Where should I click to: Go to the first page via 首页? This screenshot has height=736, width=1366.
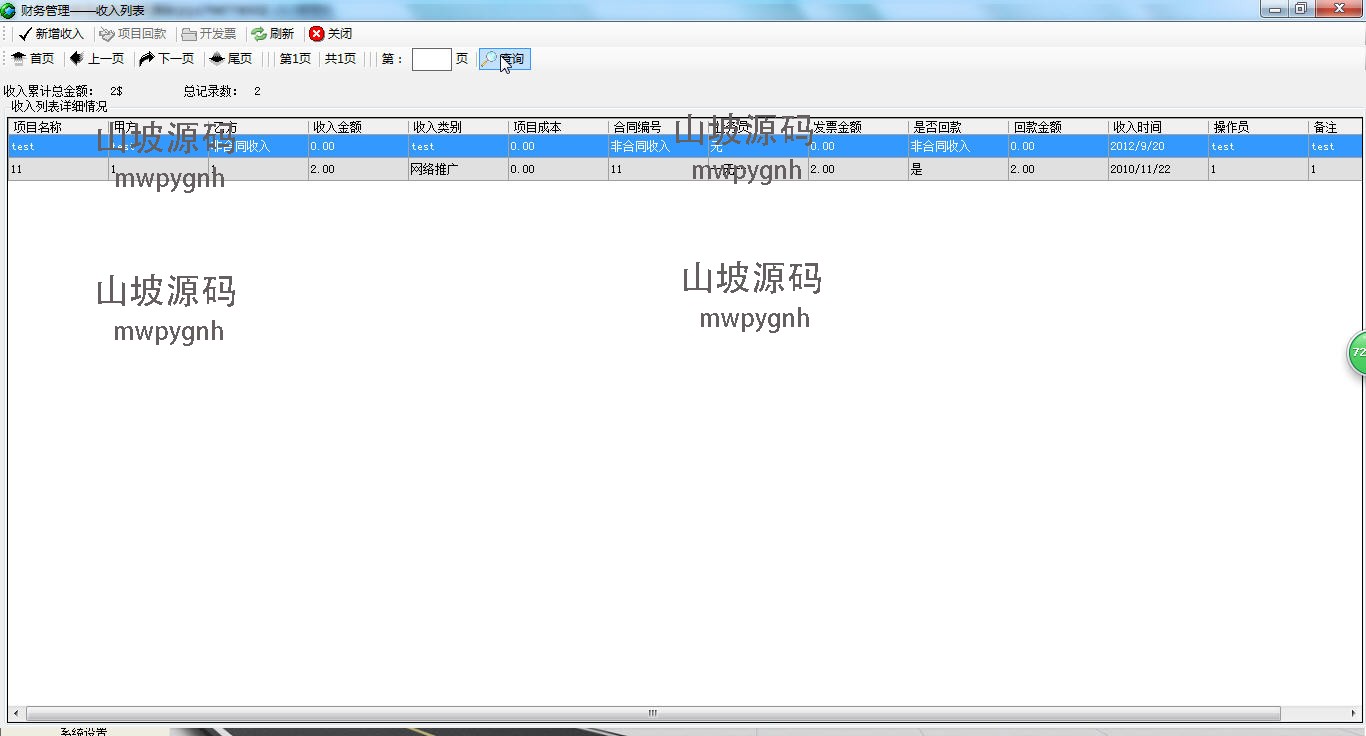coord(33,59)
